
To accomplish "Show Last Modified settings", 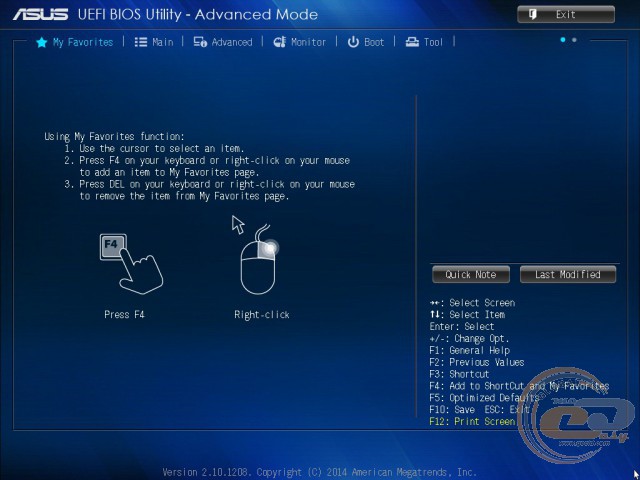I will click(x=568, y=274).
